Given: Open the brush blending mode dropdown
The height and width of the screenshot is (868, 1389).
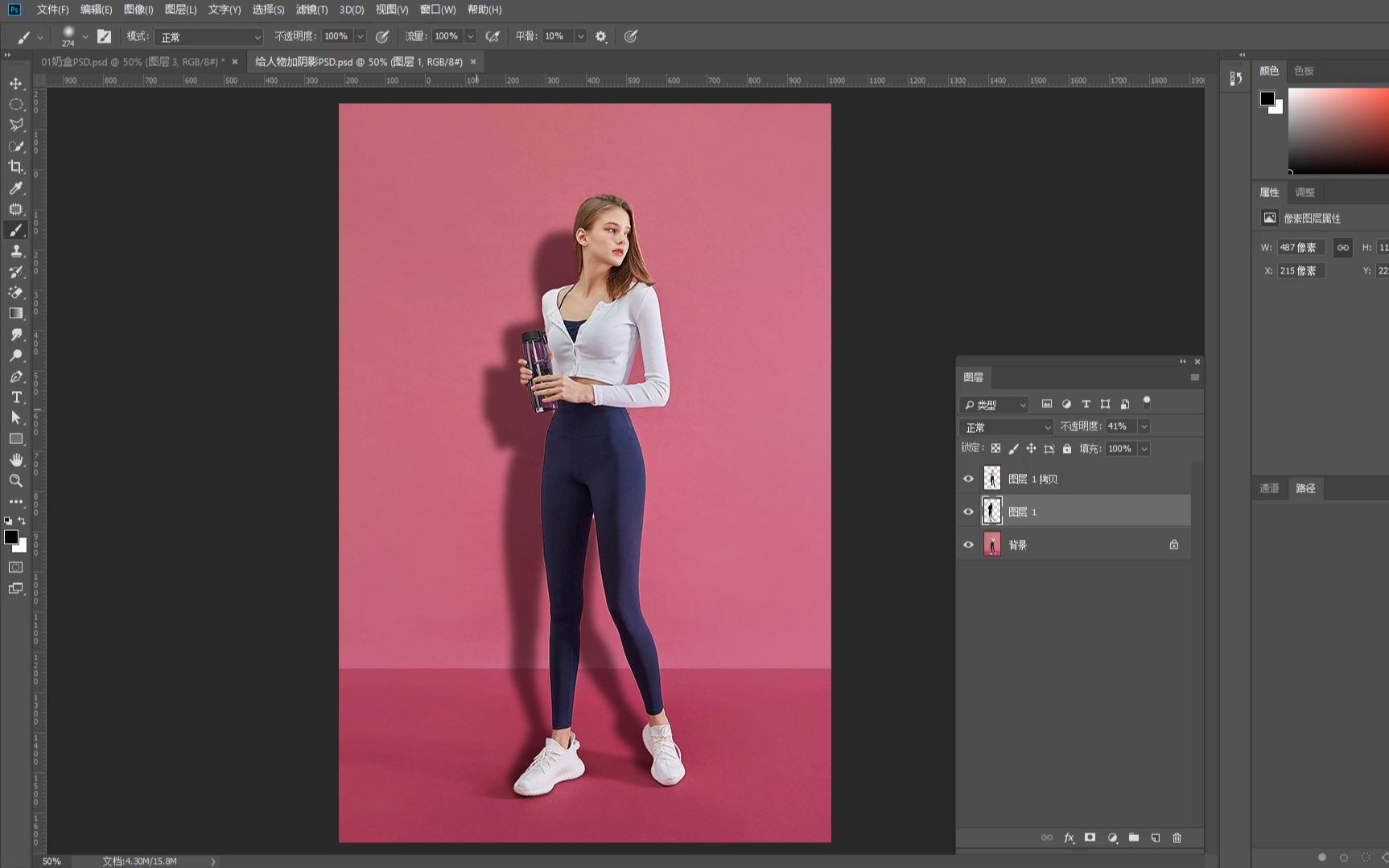Looking at the screenshot, I should [209, 37].
